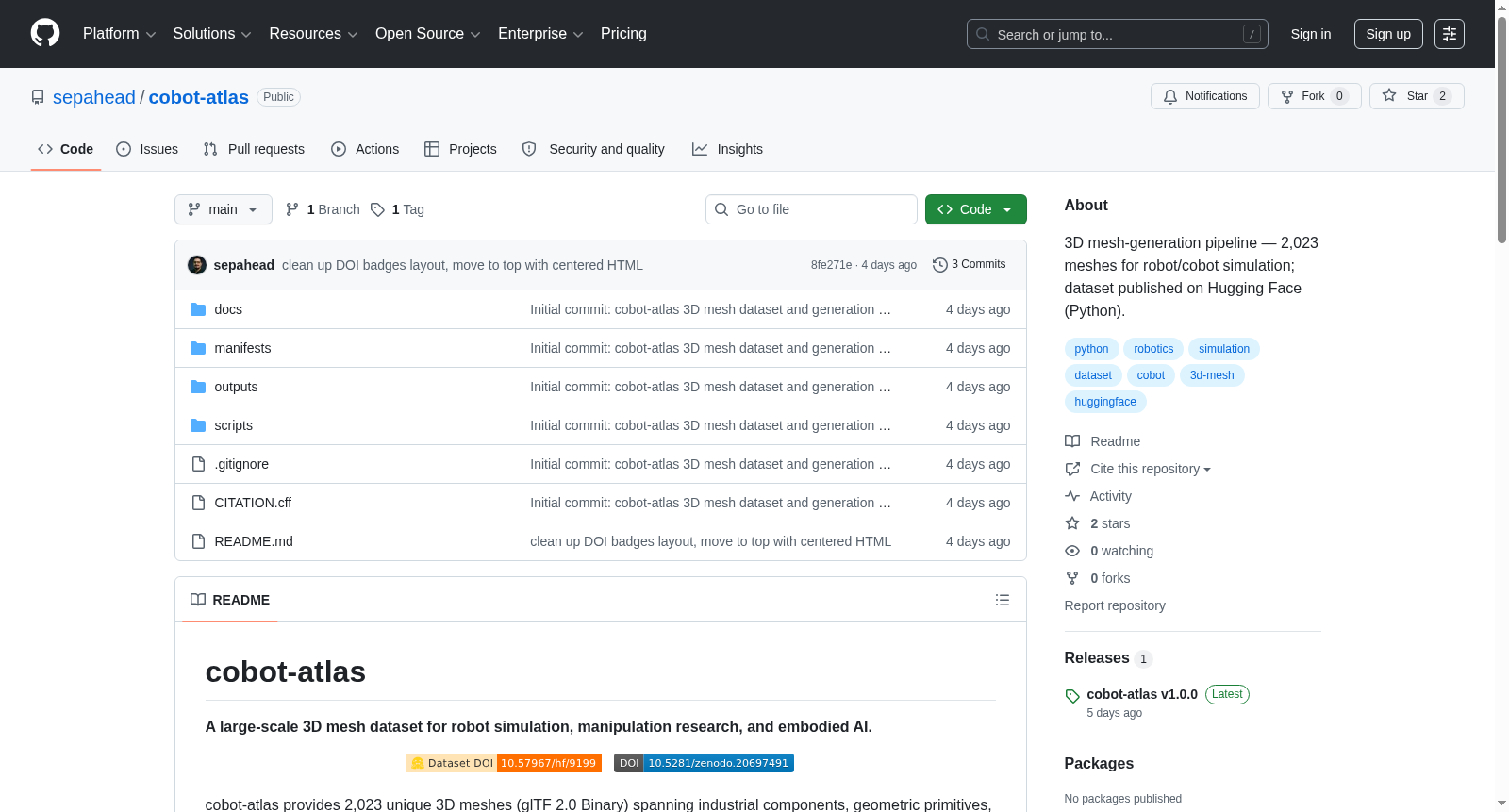Open the Pricing link

623,34
